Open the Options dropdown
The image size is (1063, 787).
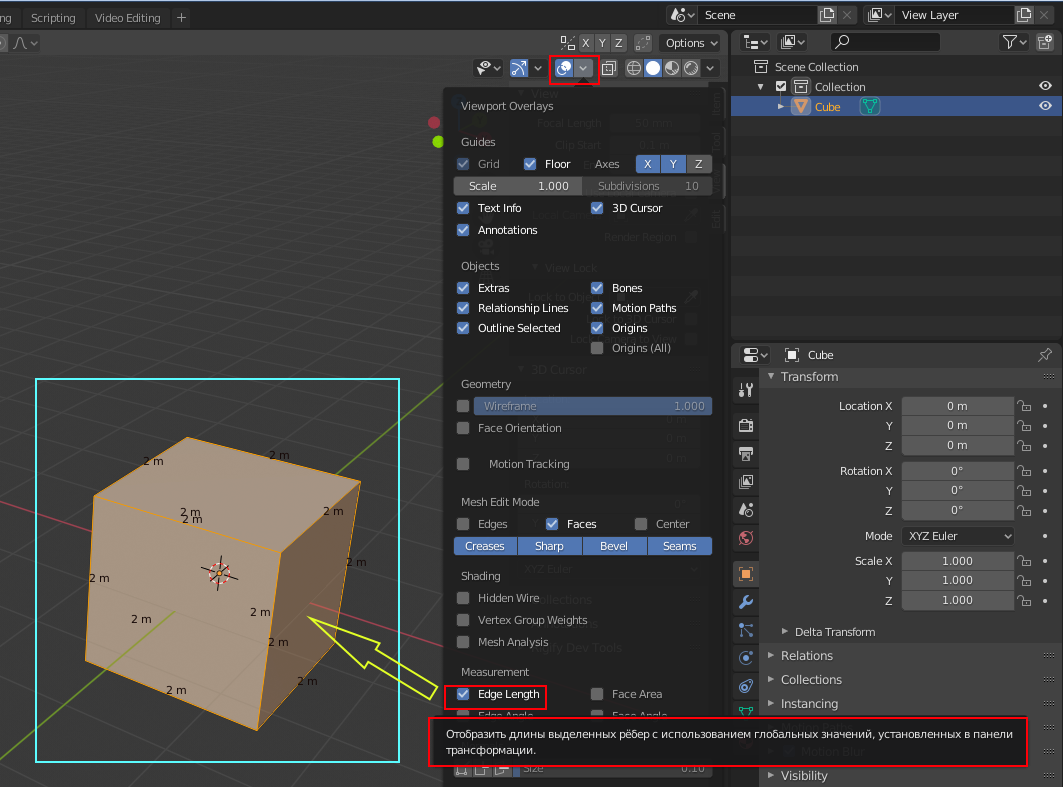(691, 43)
